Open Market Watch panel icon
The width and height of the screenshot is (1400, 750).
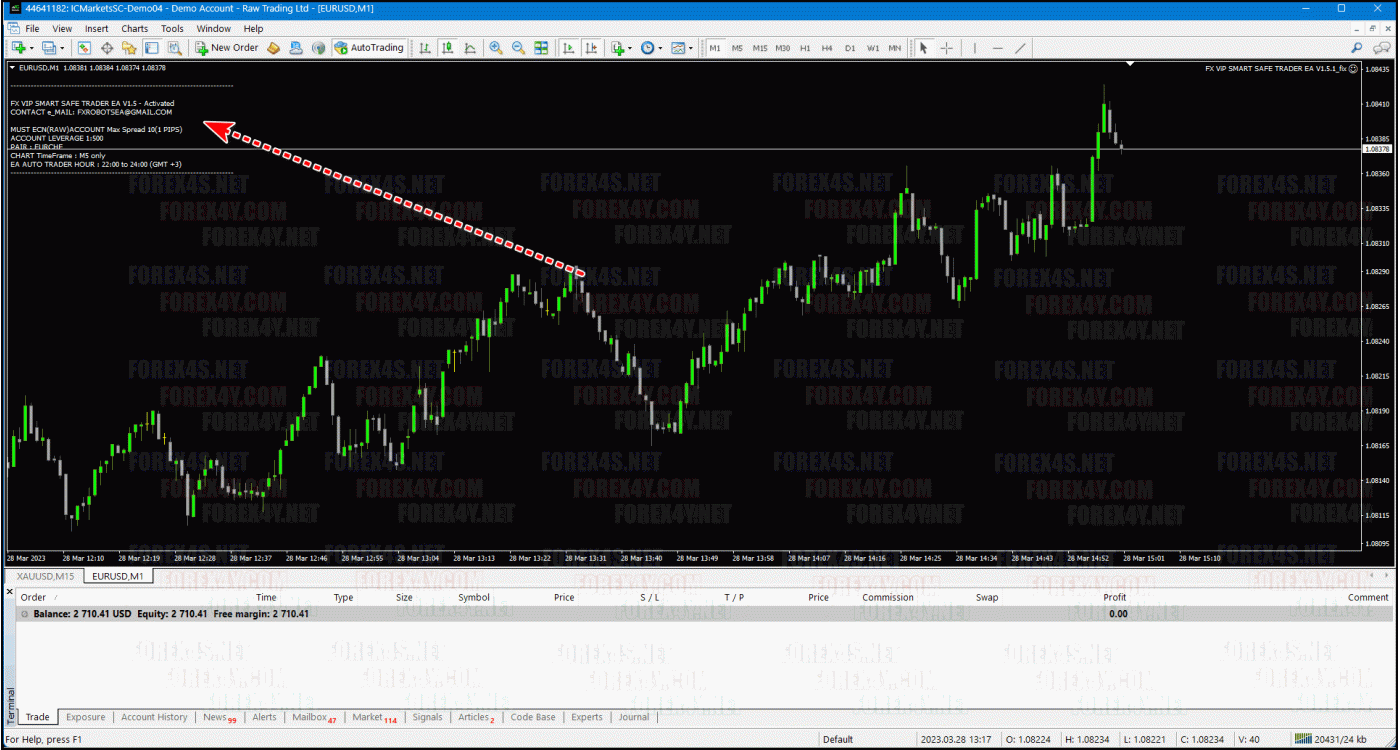(84, 48)
